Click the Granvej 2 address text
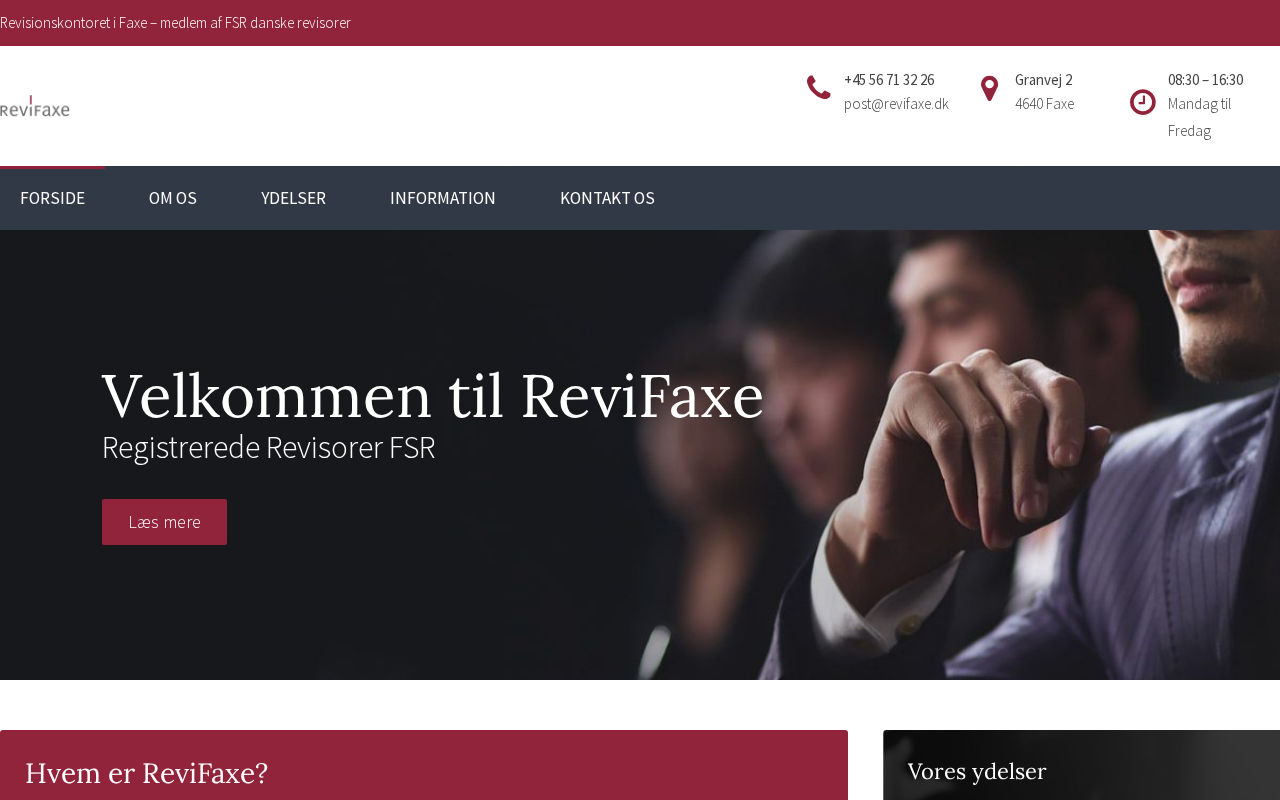 pos(1043,80)
